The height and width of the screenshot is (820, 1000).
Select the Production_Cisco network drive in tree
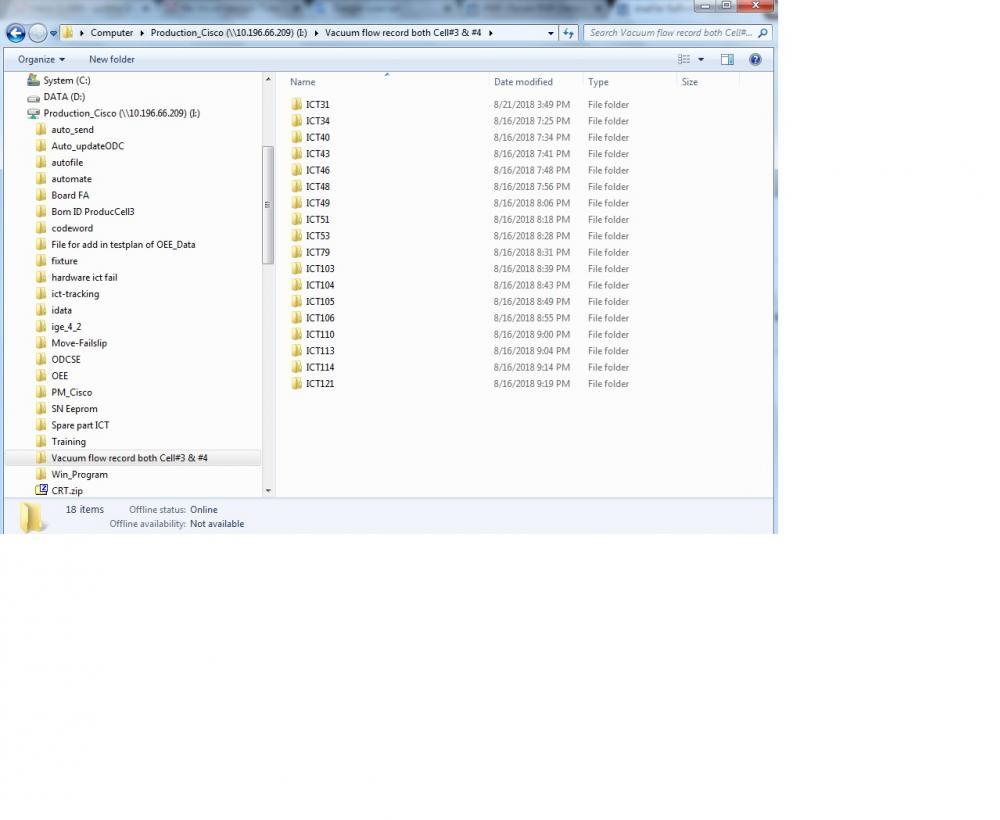click(x=114, y=113)
